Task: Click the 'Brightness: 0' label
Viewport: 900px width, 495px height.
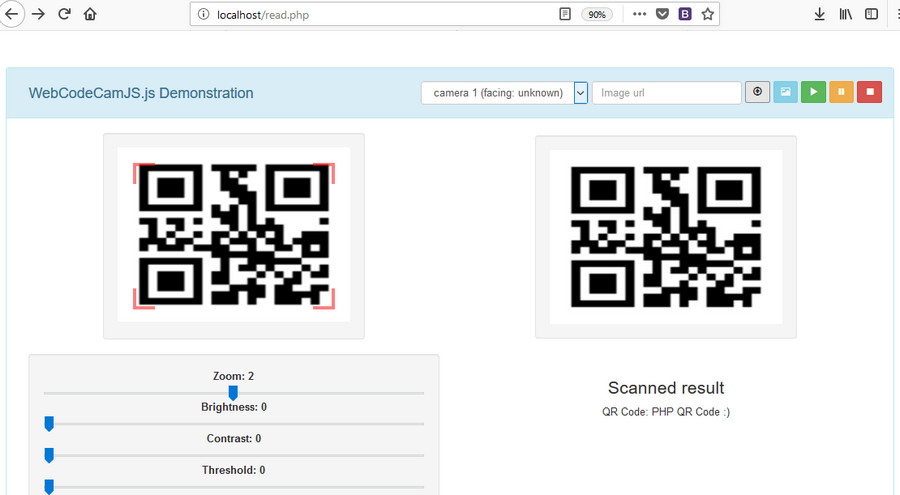Action: tap(234, 407)
